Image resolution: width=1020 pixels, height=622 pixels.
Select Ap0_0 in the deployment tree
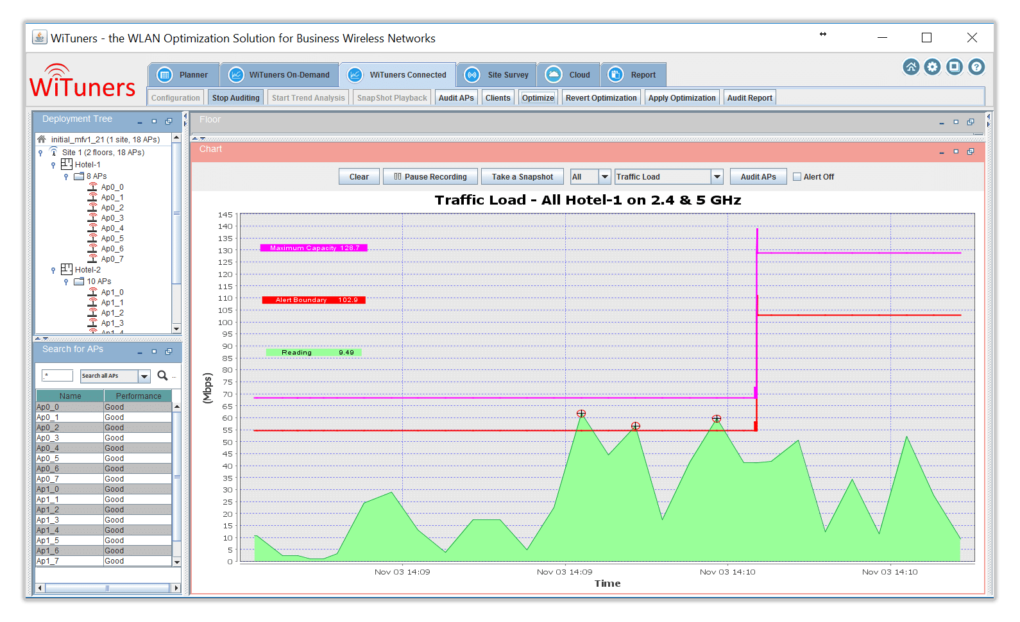coord(112,187)
